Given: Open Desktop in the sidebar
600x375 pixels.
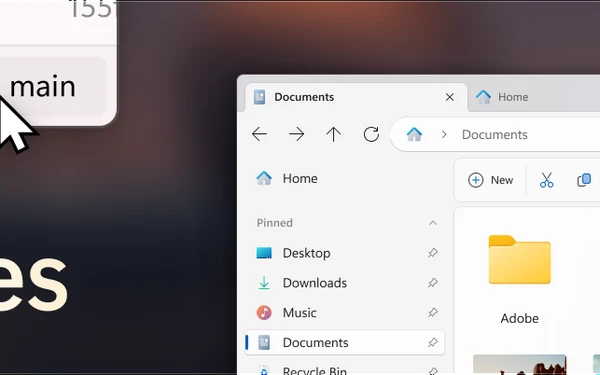Looking at the screenshot, I should tap(344, 253).
